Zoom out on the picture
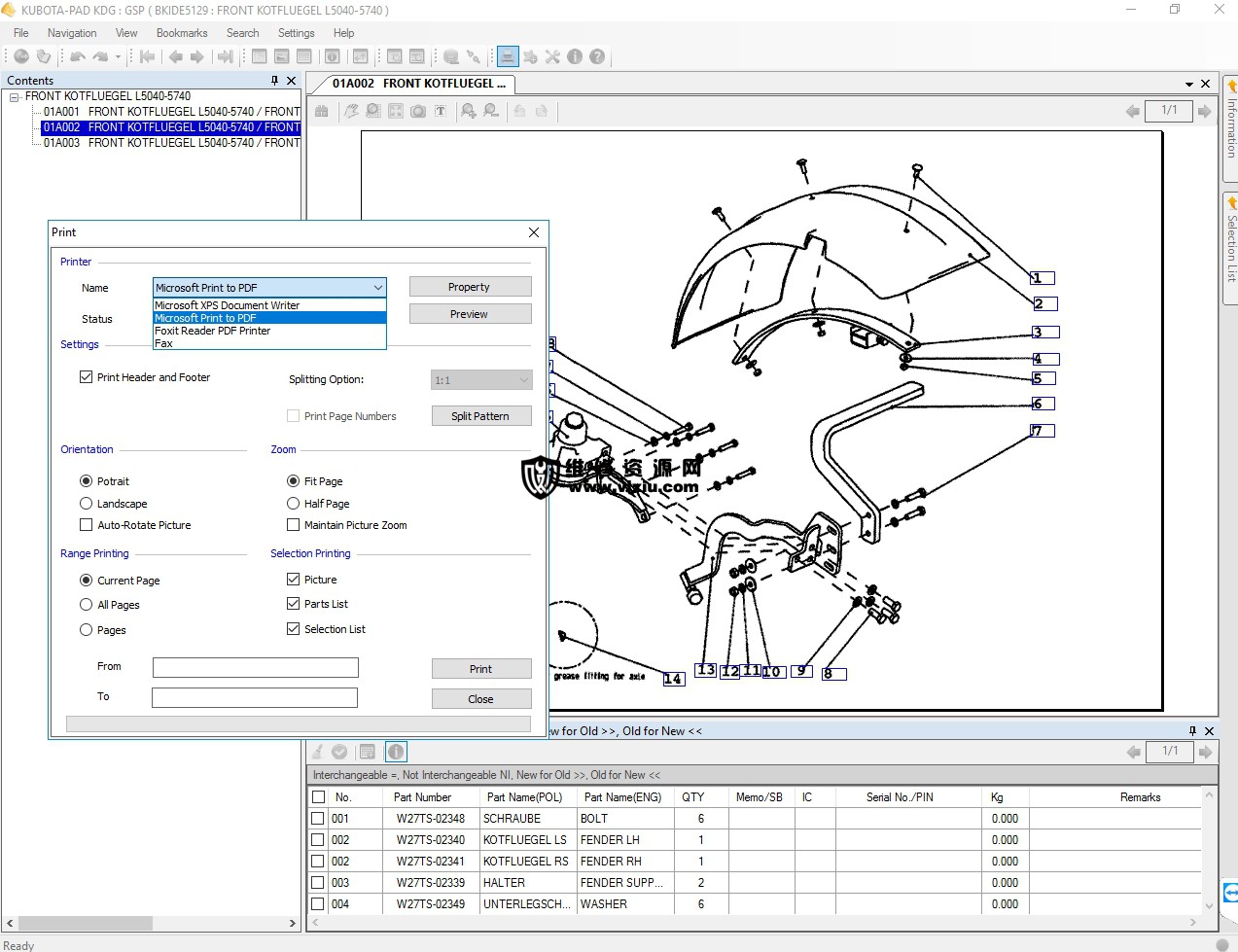The height and width of the screenshot is (952, 1238). pyautogui.click(x=491, y=111)
